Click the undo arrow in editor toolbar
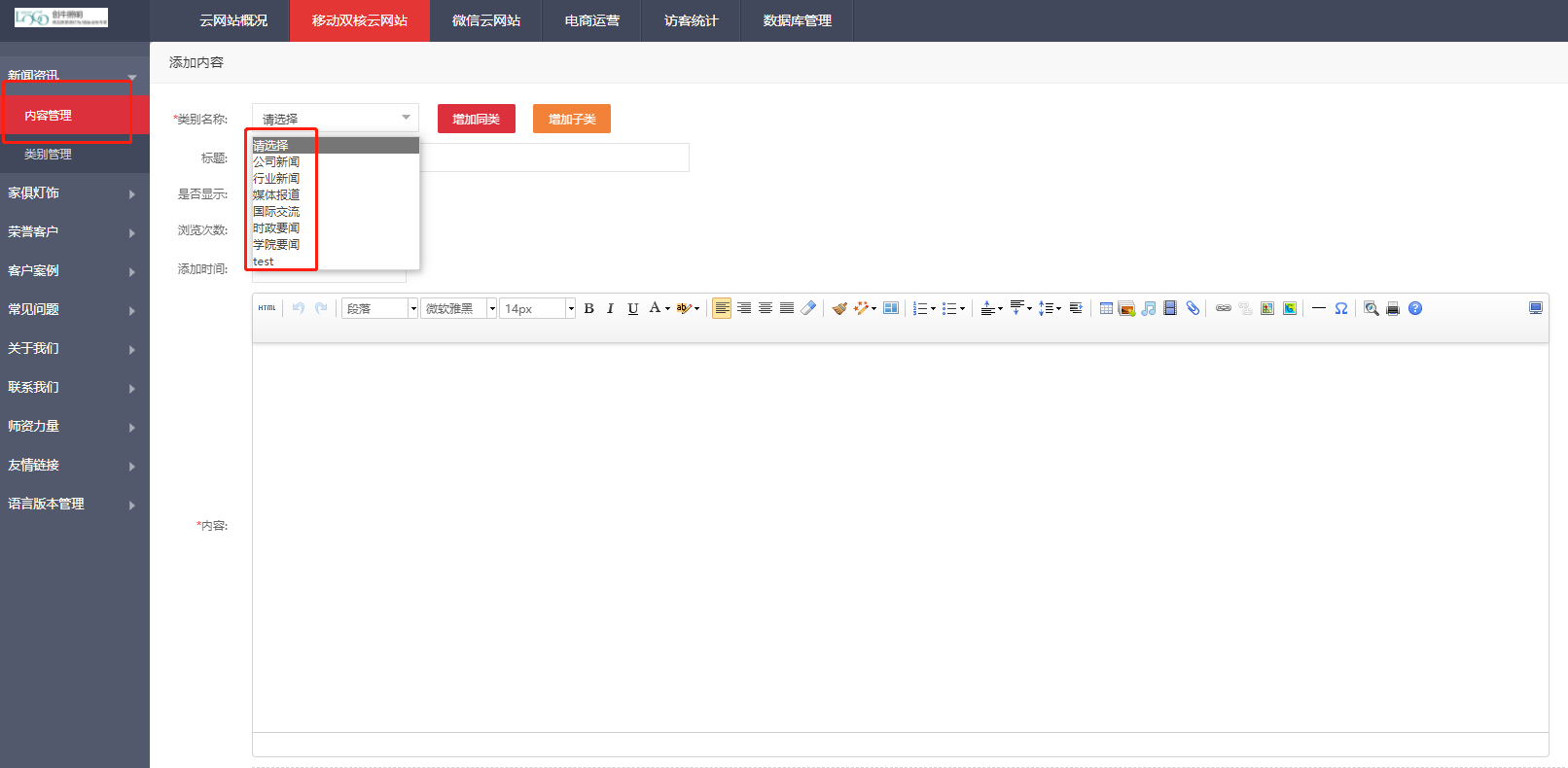Viewport: 1568px width, 768px height. [x=299, y=308]
